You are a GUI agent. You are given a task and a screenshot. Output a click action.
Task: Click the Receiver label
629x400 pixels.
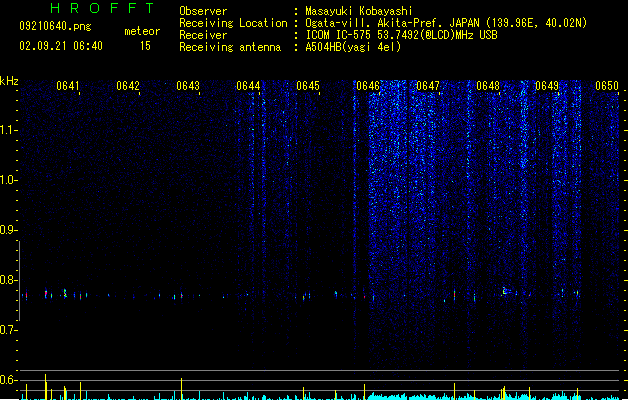[203, 35]
